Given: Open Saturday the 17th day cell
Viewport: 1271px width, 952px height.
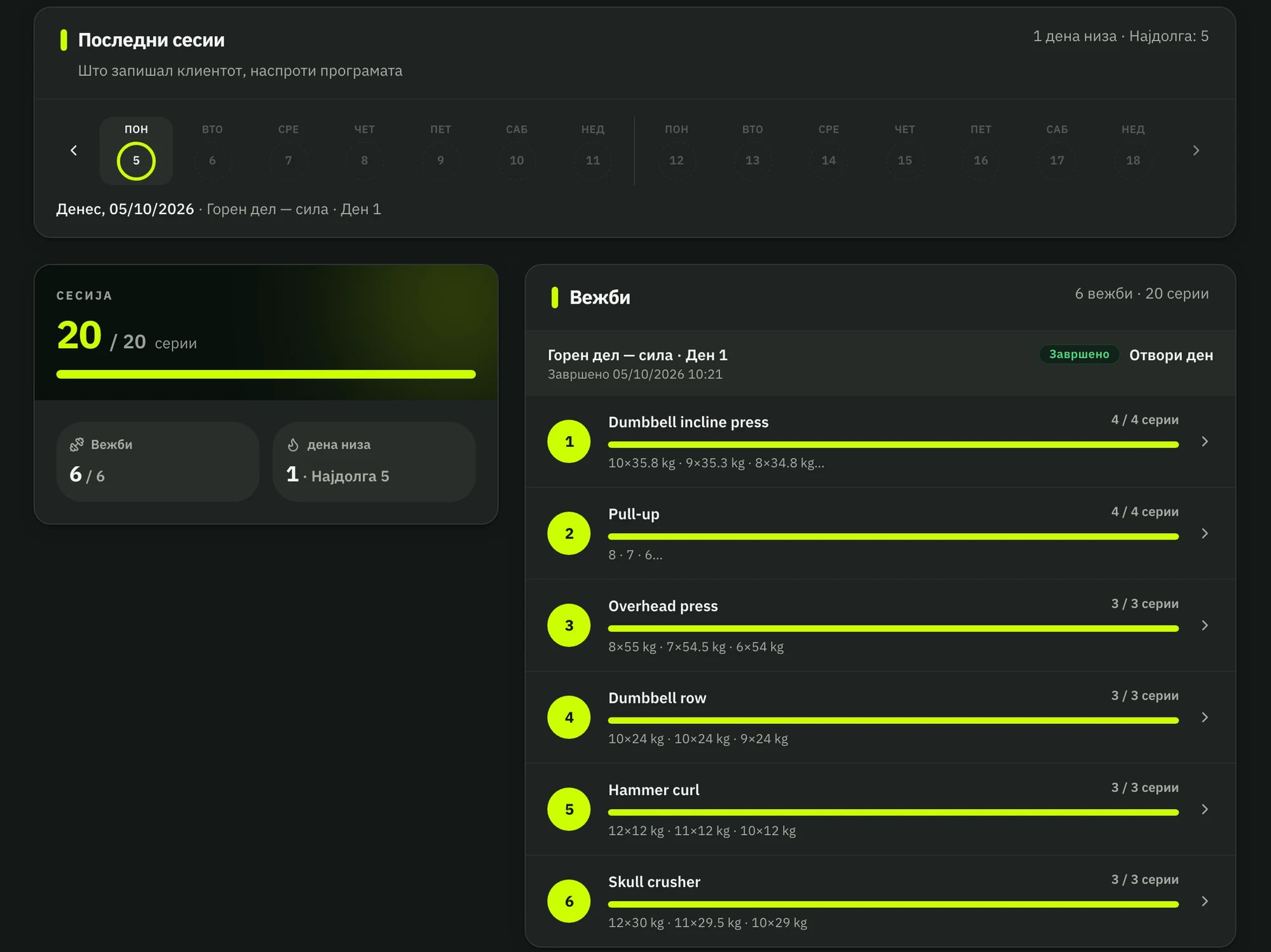Looking at the screenshot, I should (x=1057, y=151).
